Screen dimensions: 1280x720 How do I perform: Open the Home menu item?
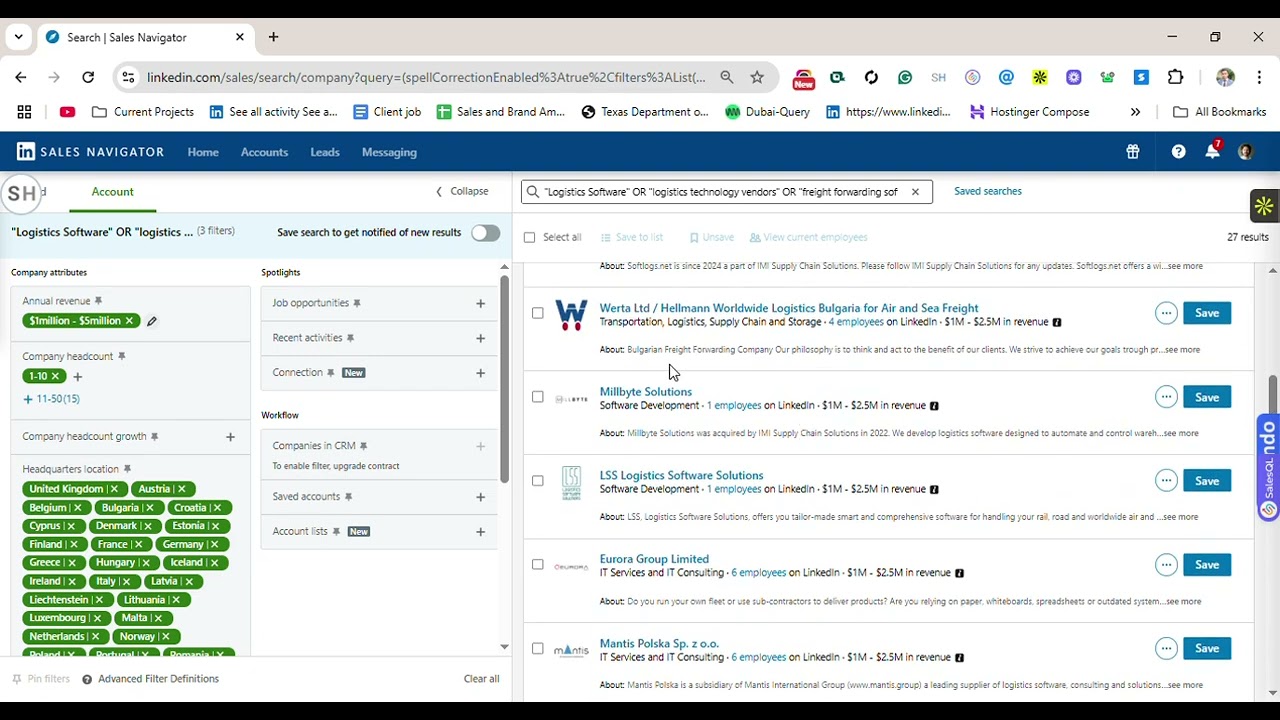coord(203,152)
